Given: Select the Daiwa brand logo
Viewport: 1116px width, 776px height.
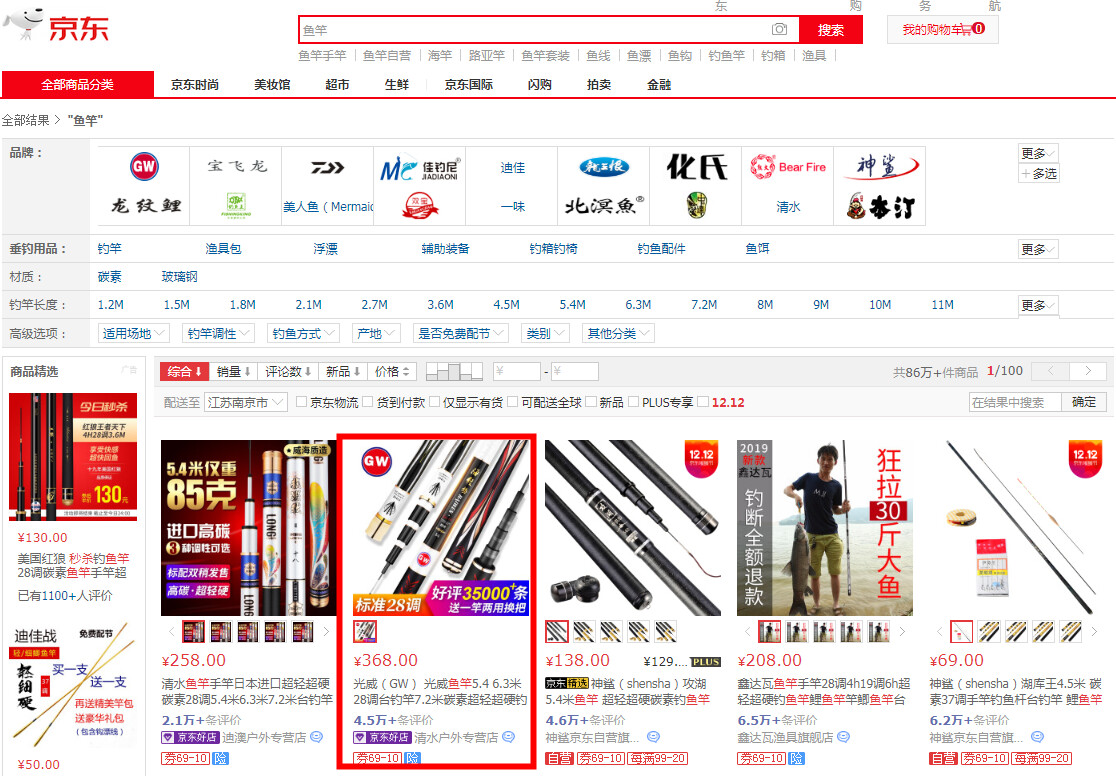Looking at the screenshot, I should (x=327, y=167).
